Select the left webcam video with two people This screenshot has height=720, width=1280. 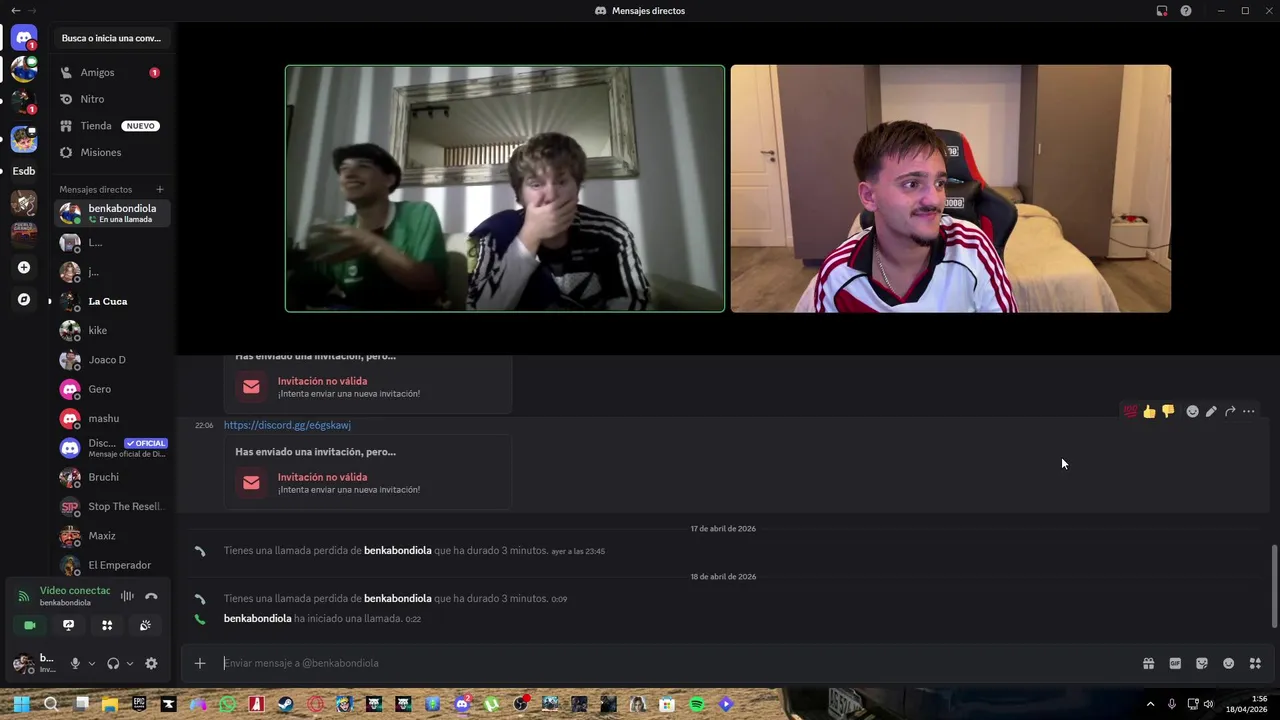(x=505, y=189)
